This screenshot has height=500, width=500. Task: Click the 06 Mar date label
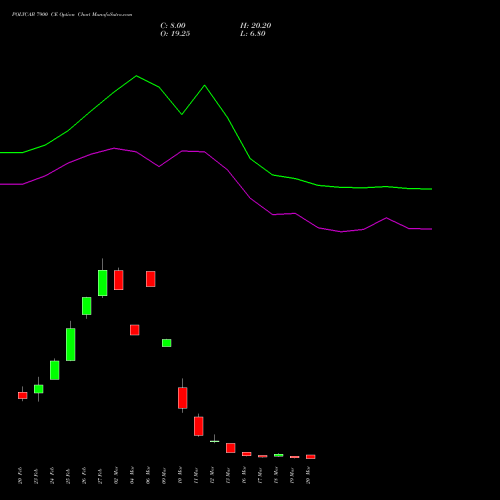coord(148,476)
